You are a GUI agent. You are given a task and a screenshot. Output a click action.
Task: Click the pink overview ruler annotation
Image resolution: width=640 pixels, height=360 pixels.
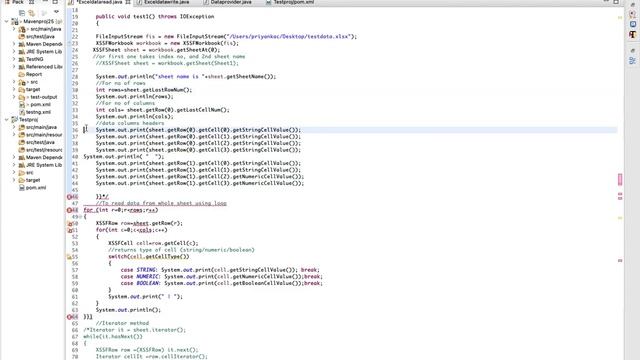click(620, 179)
